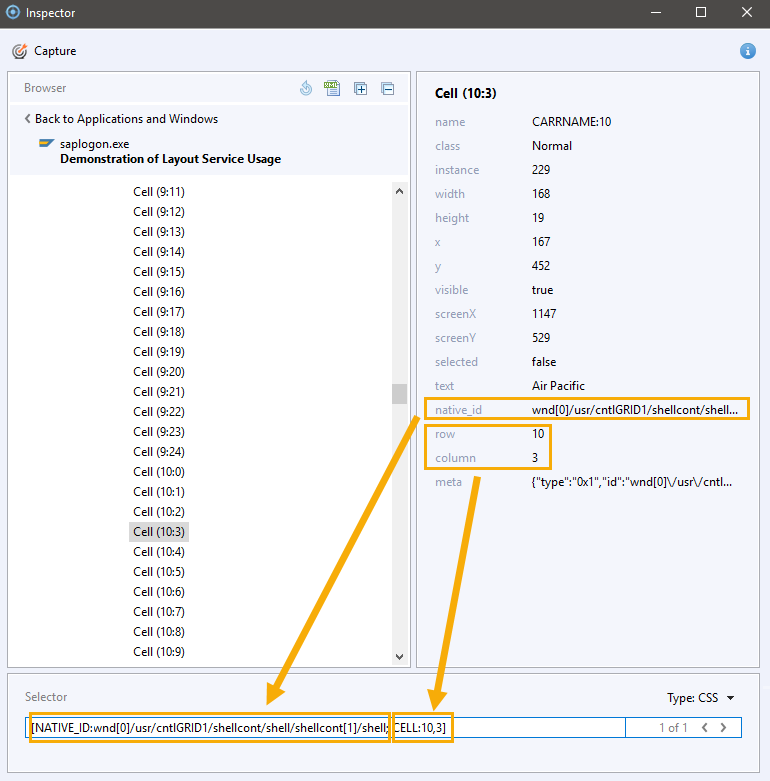Click into the Selector input field
Image resolution: width=770 pixels, height=781 pixels.
click(325, 728)
